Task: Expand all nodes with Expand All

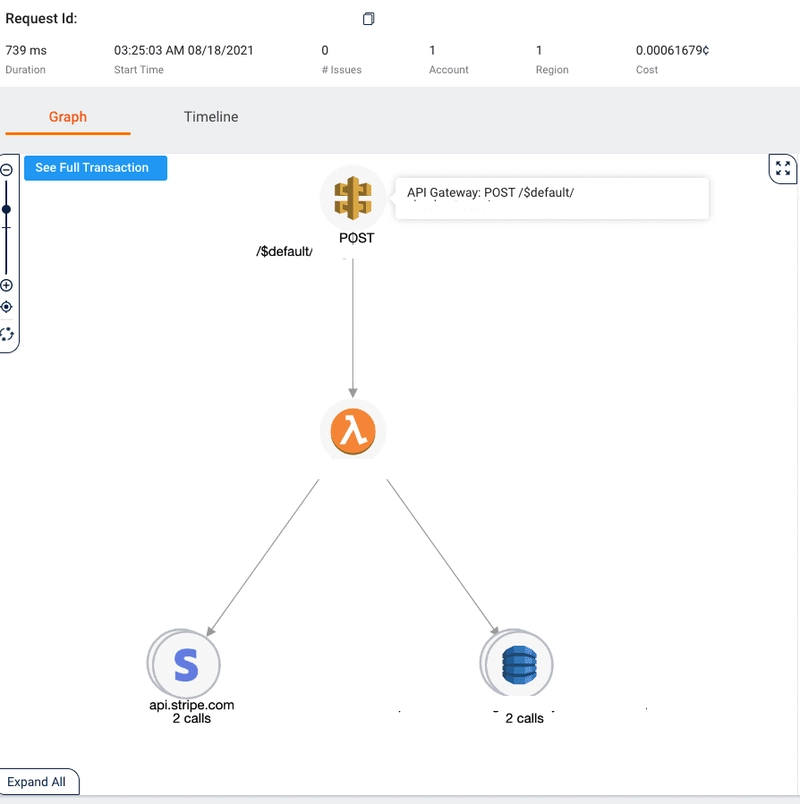Action: [37, 782]
